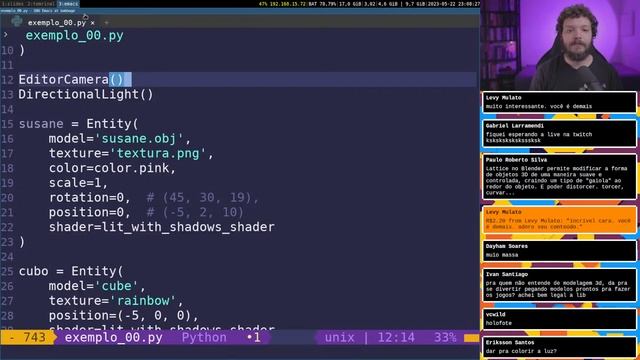
Task: Click position=0 on line 21
Action: pyautogui.click(x=86, y=212)
